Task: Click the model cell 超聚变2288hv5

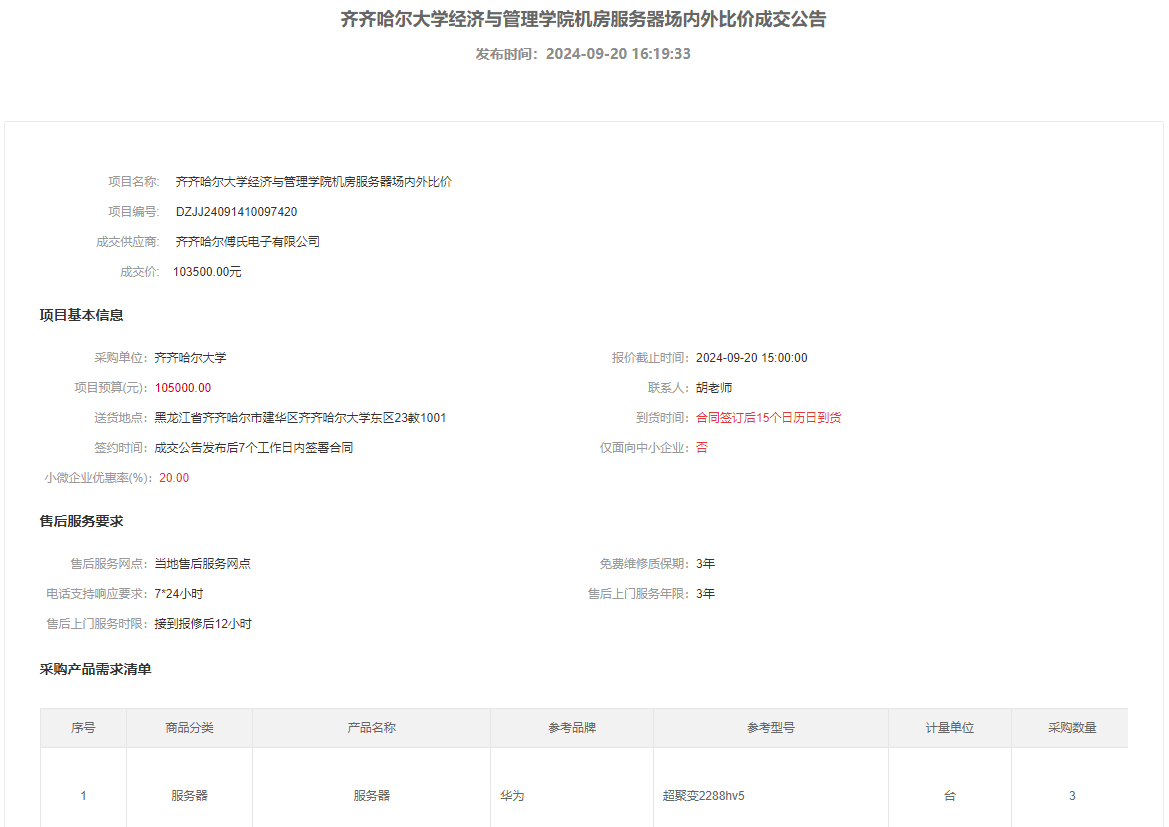Action: (703, 796)
